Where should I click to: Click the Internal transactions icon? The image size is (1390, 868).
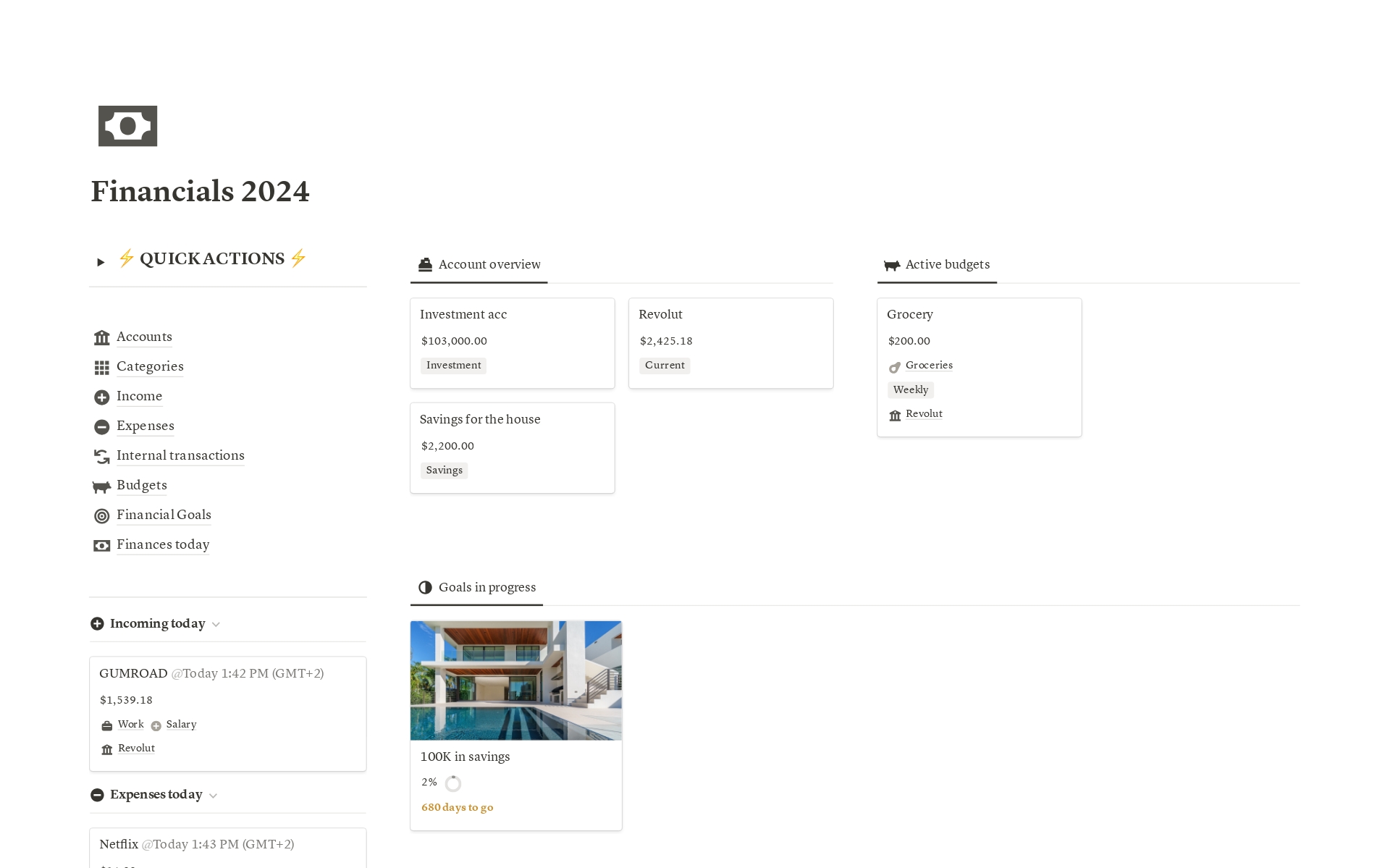coord(102,455)
